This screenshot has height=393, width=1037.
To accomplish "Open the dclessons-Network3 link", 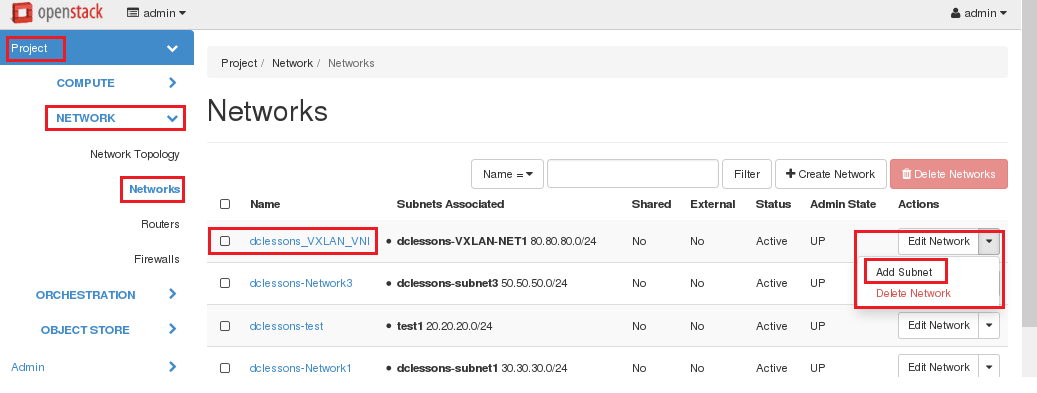I will [x=301, y=283].
